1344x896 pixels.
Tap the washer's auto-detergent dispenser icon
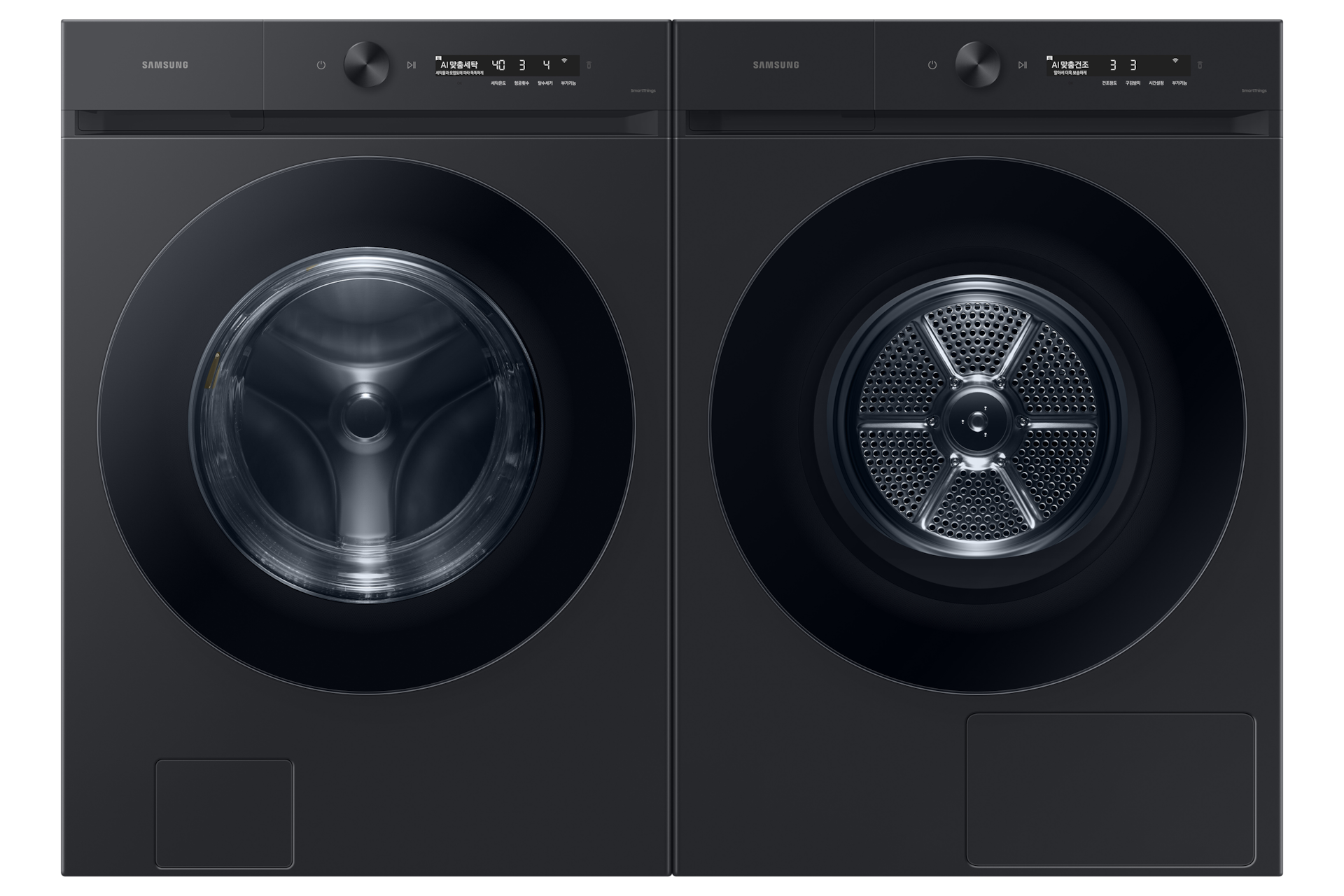(589, 65)
